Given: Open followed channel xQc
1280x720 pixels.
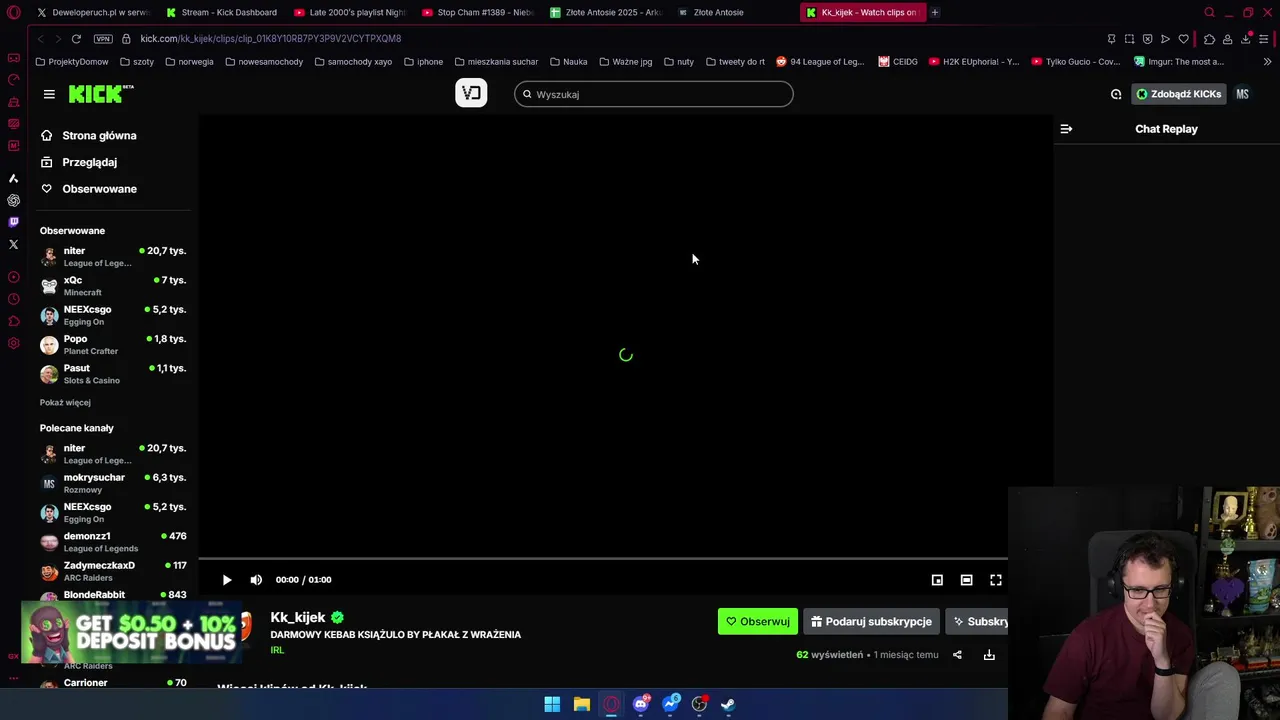Looking at the screenshot, I should (113, 286).
